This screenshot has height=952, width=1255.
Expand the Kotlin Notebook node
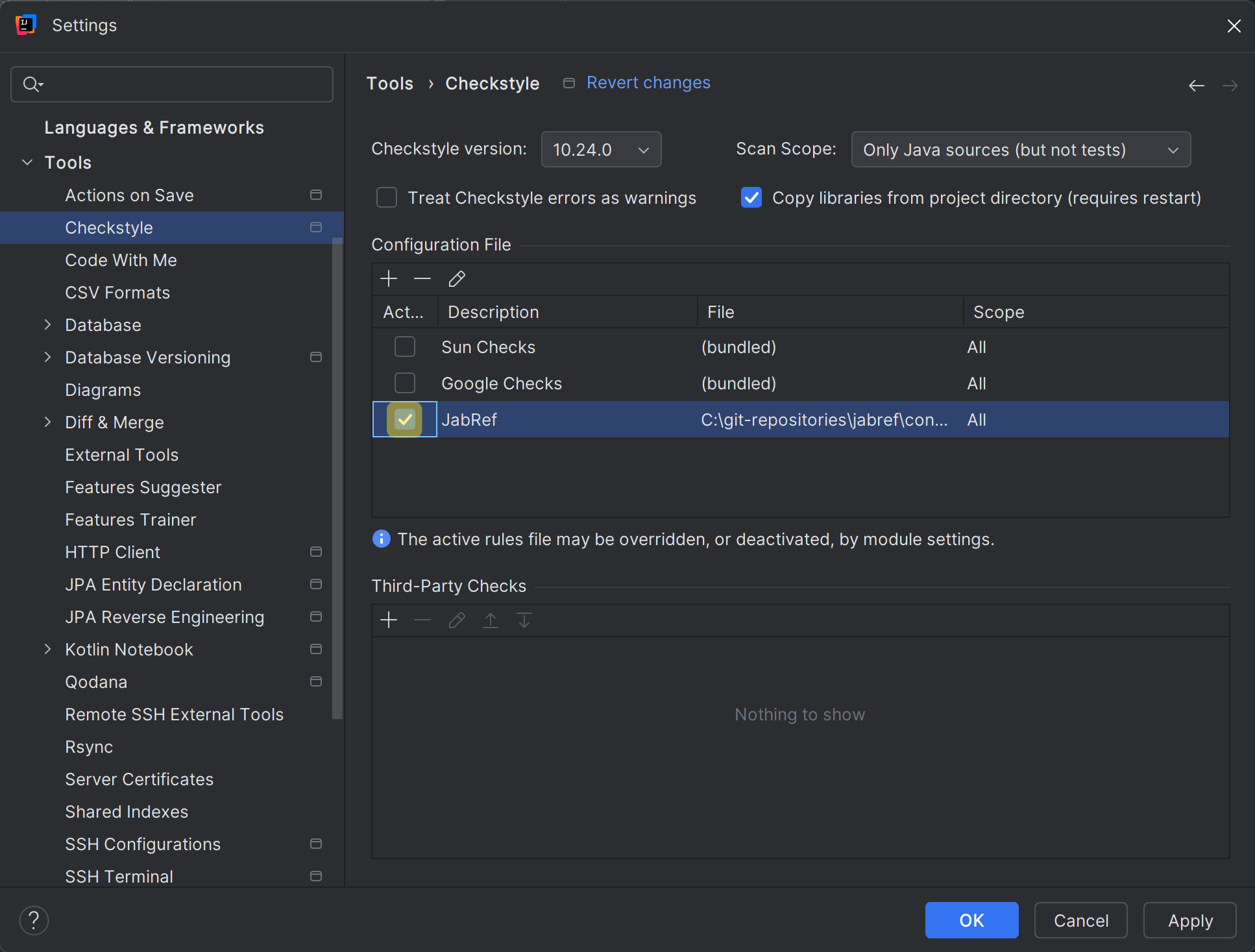click(x=47, y=649)
